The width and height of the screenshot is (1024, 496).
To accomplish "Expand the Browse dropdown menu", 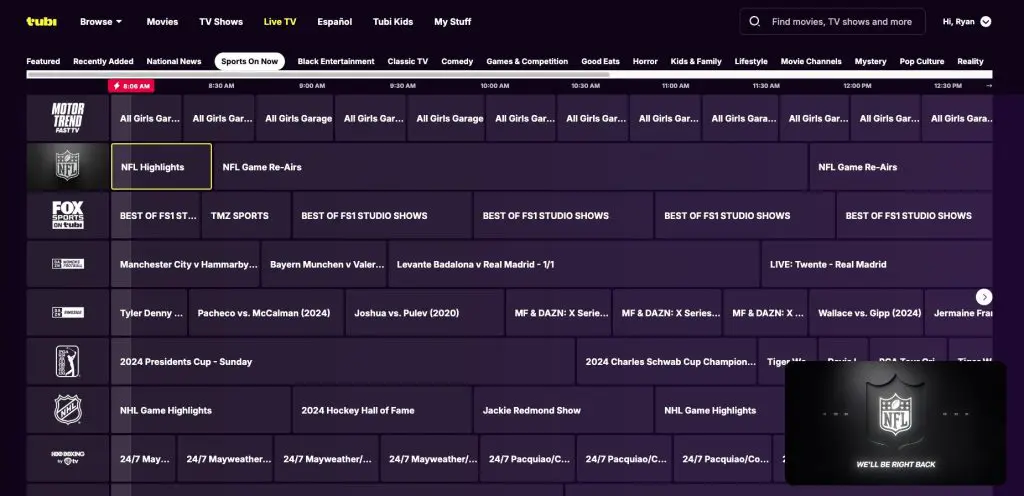I will pyautogui.click(x=101, y=22).
